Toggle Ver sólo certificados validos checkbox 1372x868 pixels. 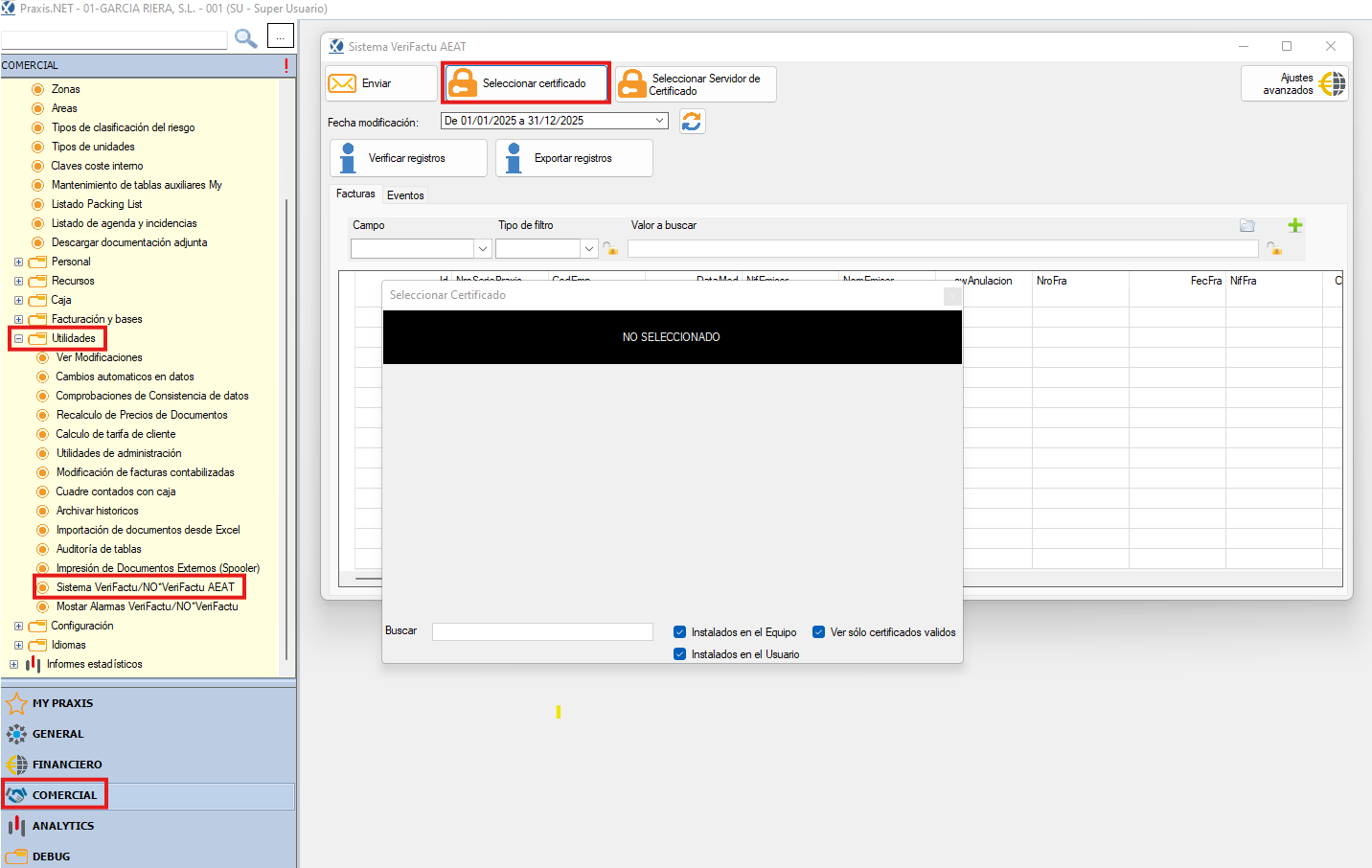click(819, 632)
